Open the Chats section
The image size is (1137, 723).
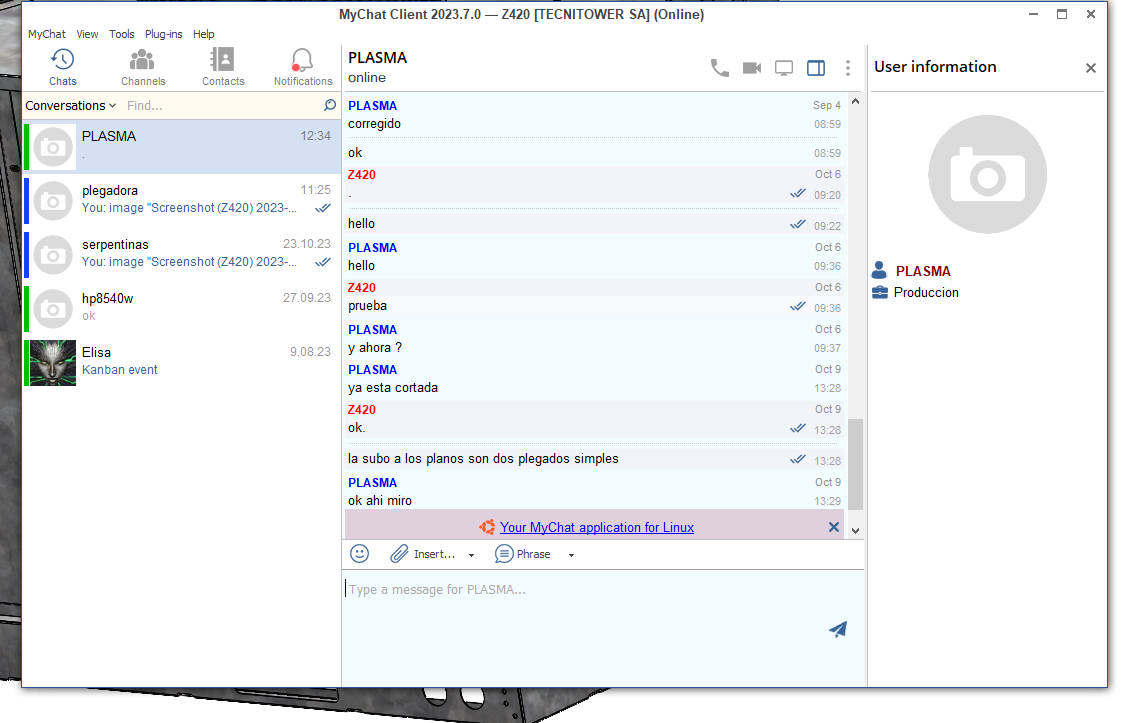(x=62, y=67)
